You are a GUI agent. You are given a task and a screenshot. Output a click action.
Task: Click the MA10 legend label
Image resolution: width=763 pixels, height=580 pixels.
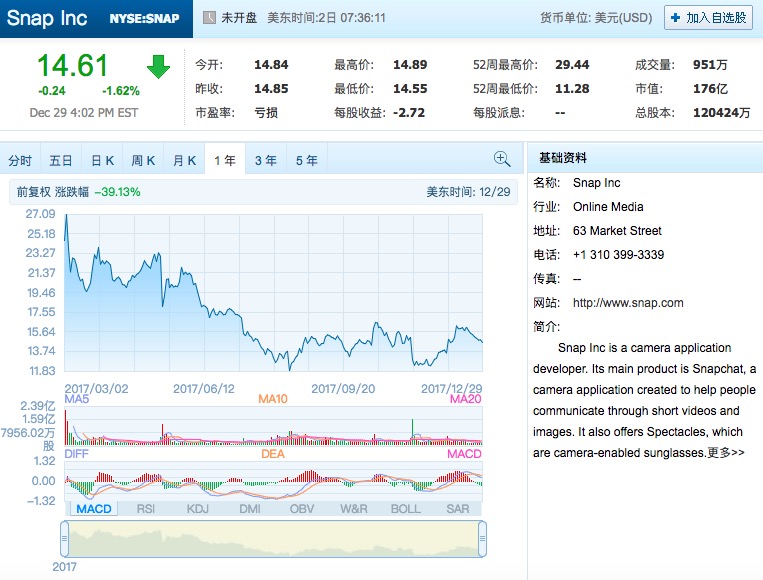click(x=272, y=399)
